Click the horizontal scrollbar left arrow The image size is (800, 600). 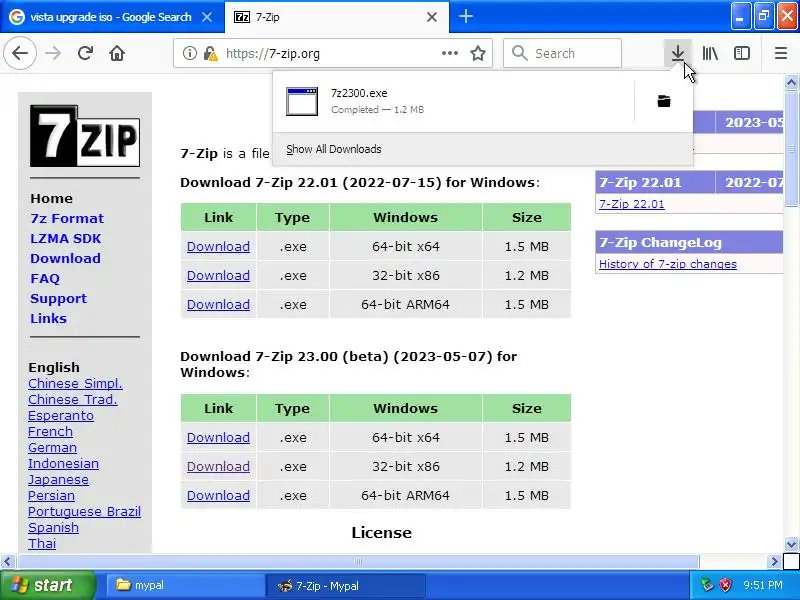click(x=7, y=562)
